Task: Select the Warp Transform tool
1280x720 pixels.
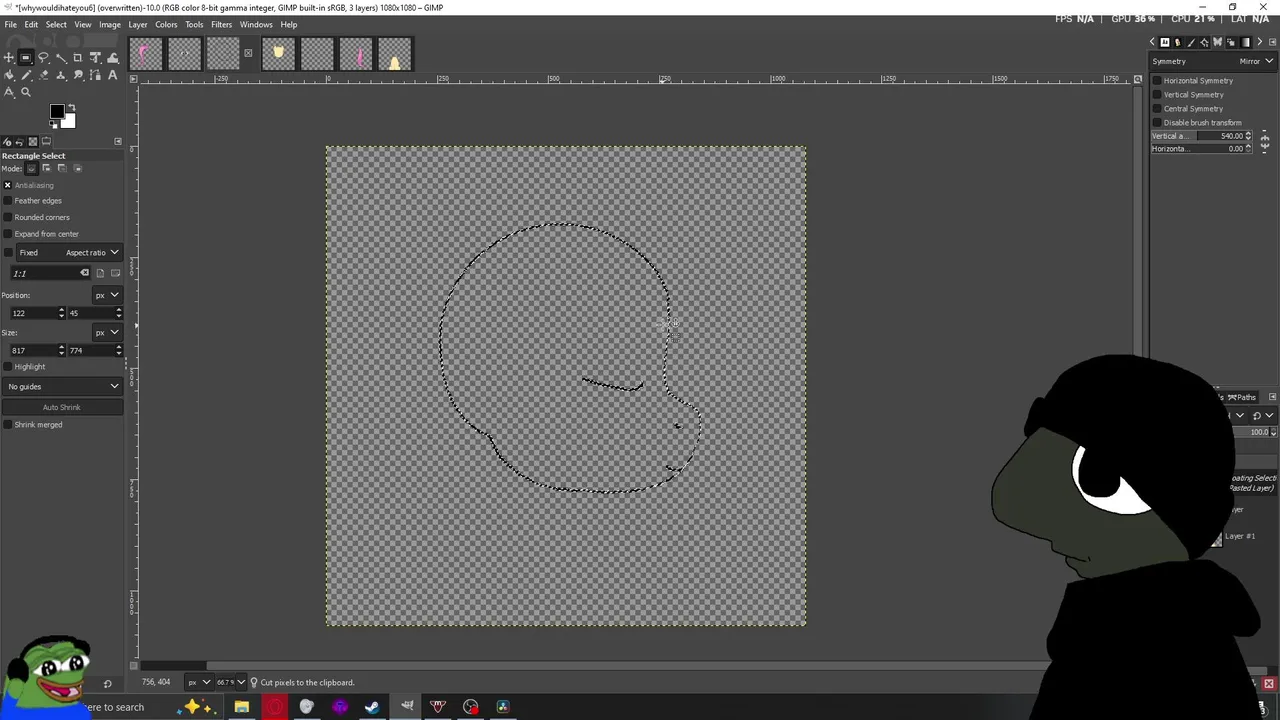Action: coord(113,58)
